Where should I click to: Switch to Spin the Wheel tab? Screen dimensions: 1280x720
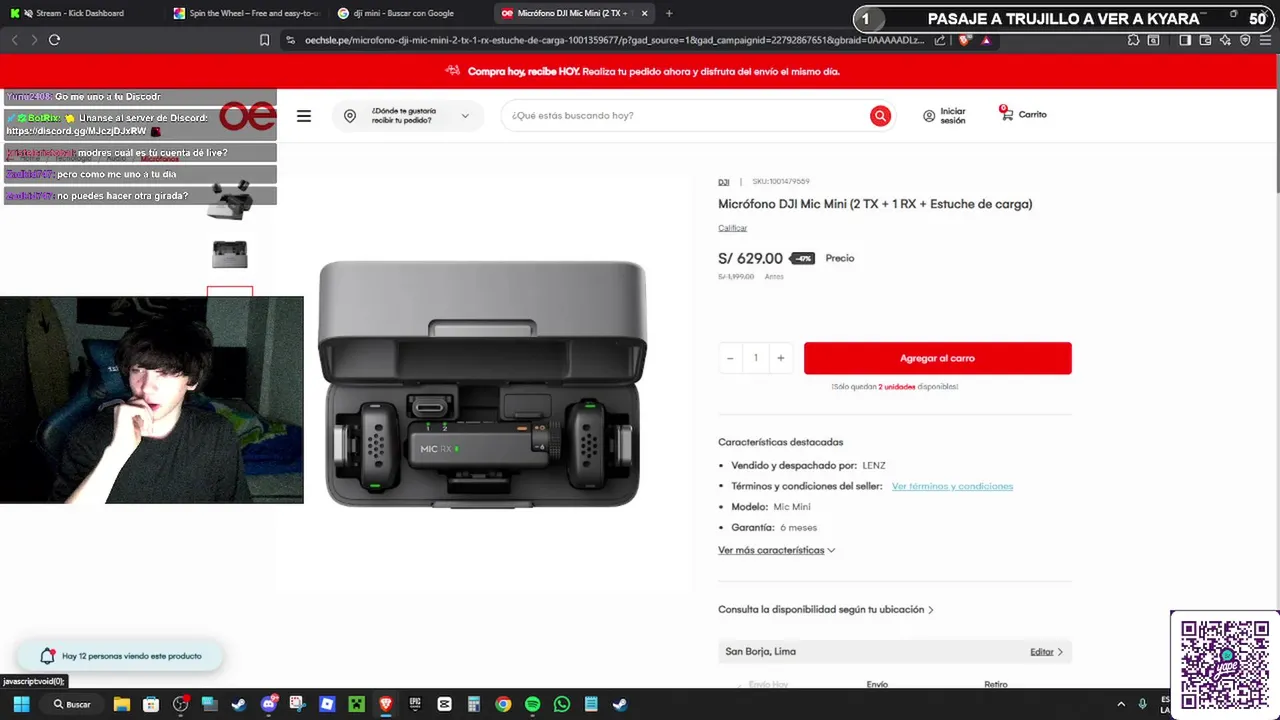click(x=245, y=13)
